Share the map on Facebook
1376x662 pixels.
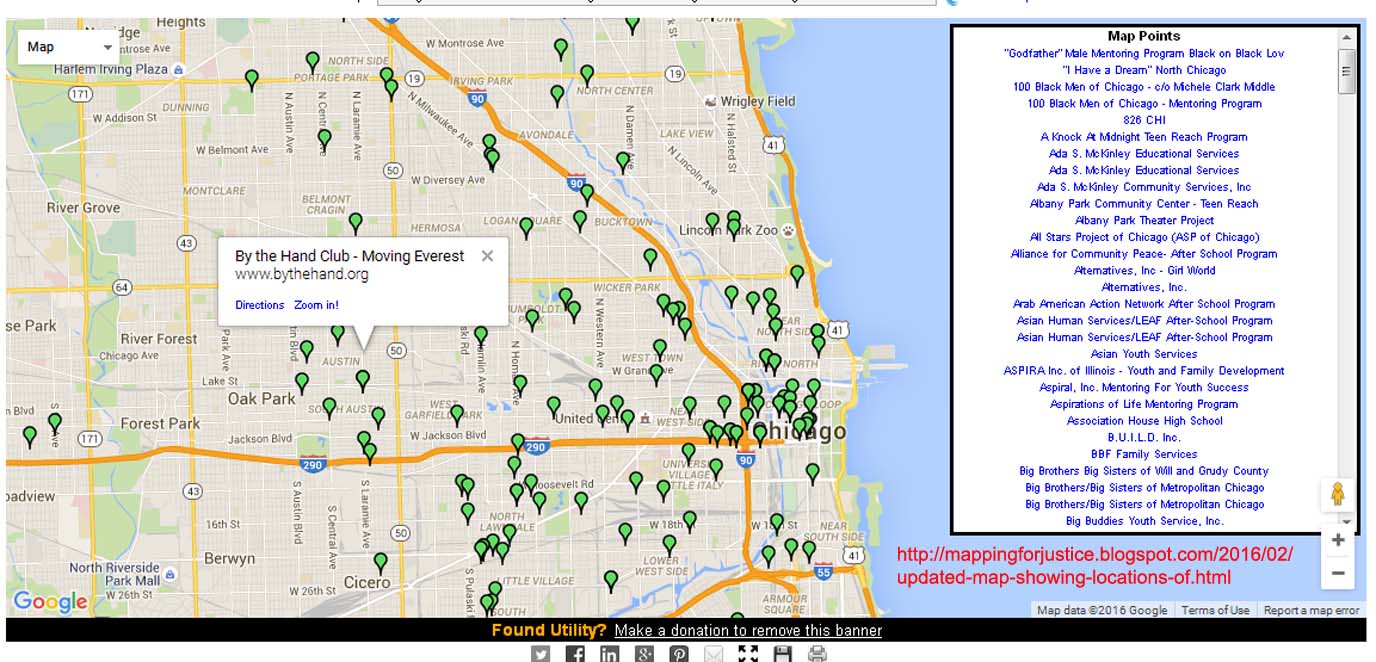click(575, 653)
